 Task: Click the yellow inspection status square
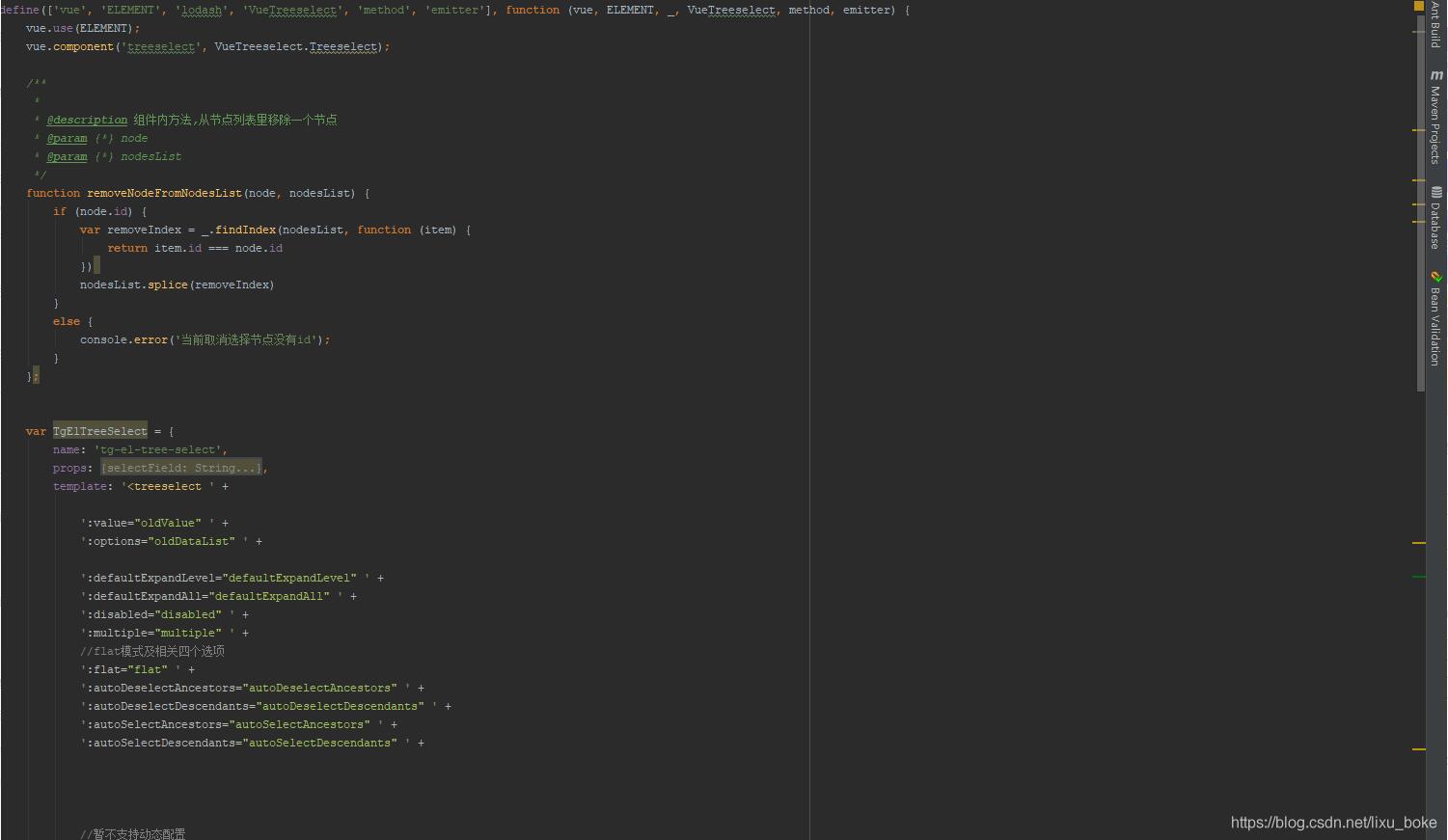coord(1418,6)
